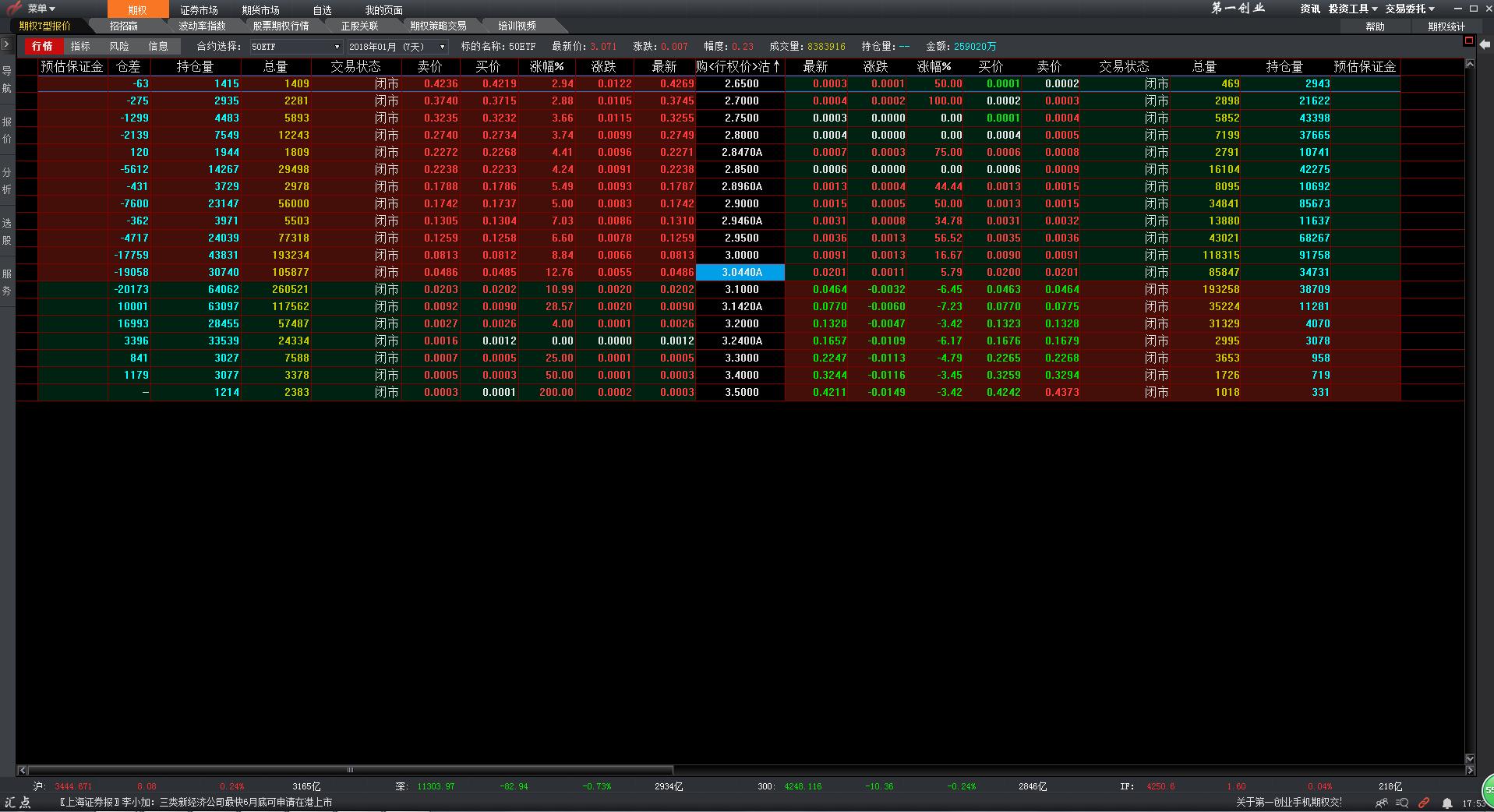Click the call-side 持仓量 column header
1494x812 pixels.
tap(196, 67)
